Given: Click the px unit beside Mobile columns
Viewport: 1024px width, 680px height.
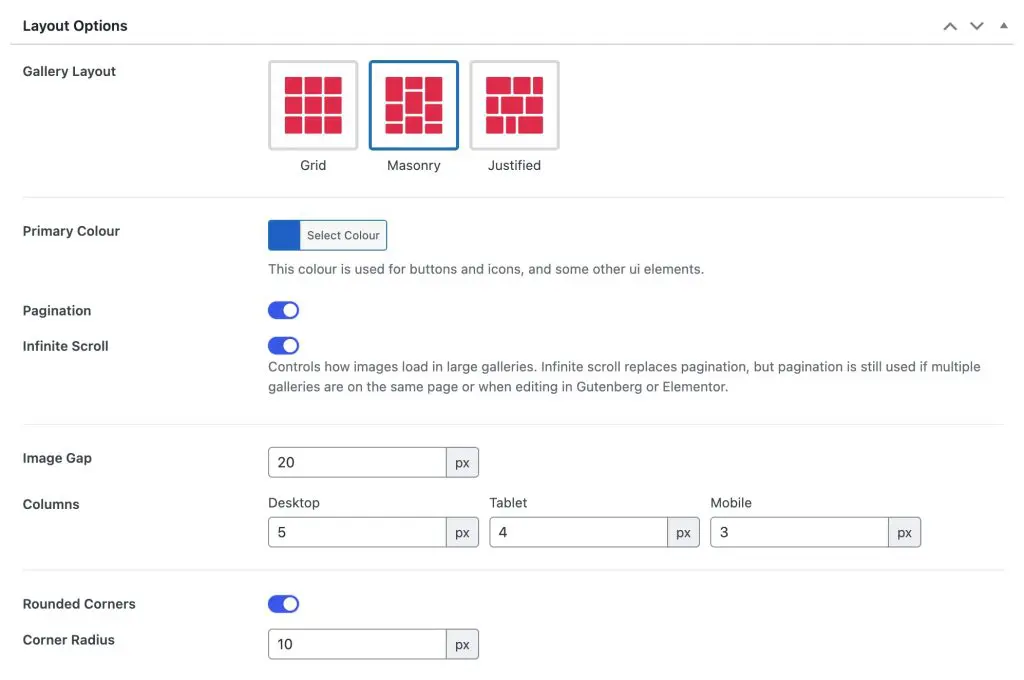Looking at the screenshot, I should pyautogui.click(x=904, y=533).
